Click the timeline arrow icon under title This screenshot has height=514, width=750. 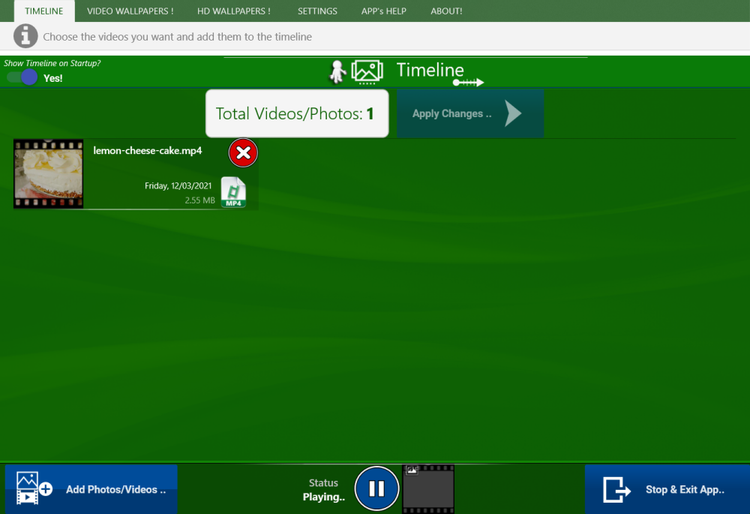(468, 83)
